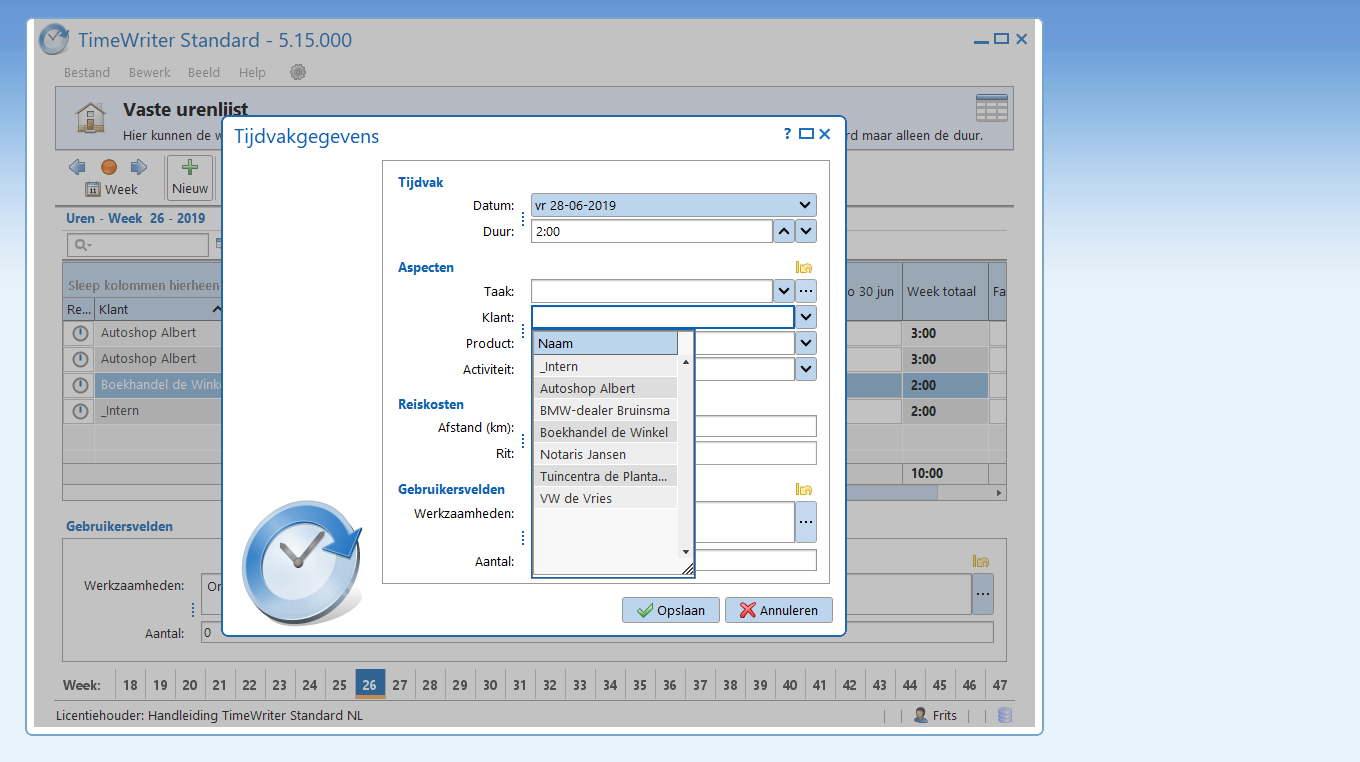Open the Activiteit dropdown arrow
Screen dimensions: 1360x762
pyautogui.click(x=806, y=369)
